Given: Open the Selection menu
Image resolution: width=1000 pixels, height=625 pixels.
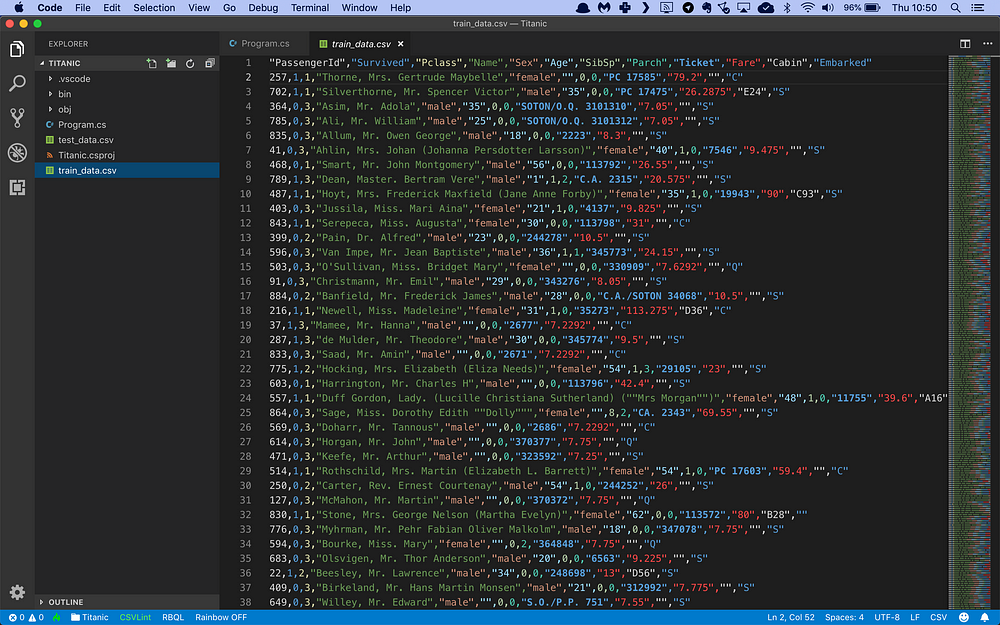Looking at the screenshot, I should (x=154, y=8).
